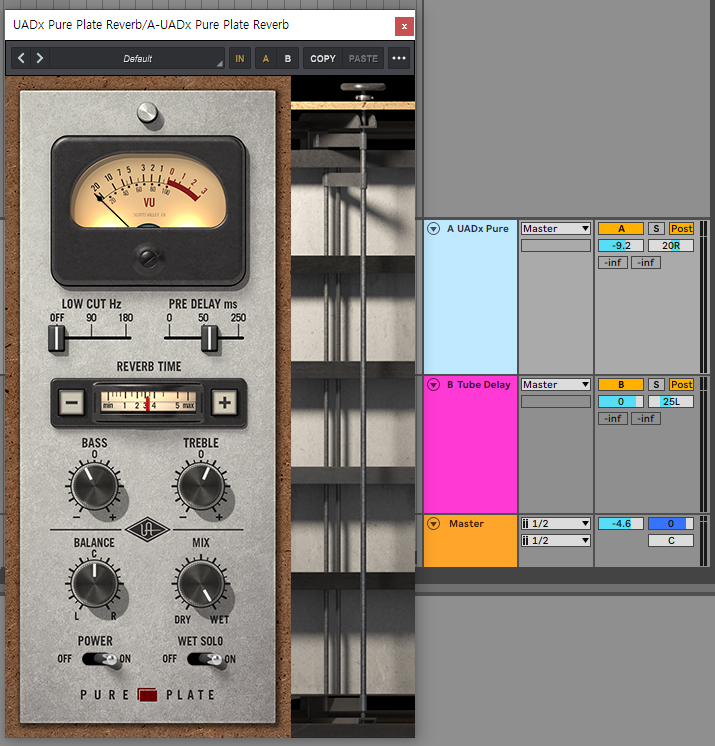Click the BASS knob

point(94,486)
